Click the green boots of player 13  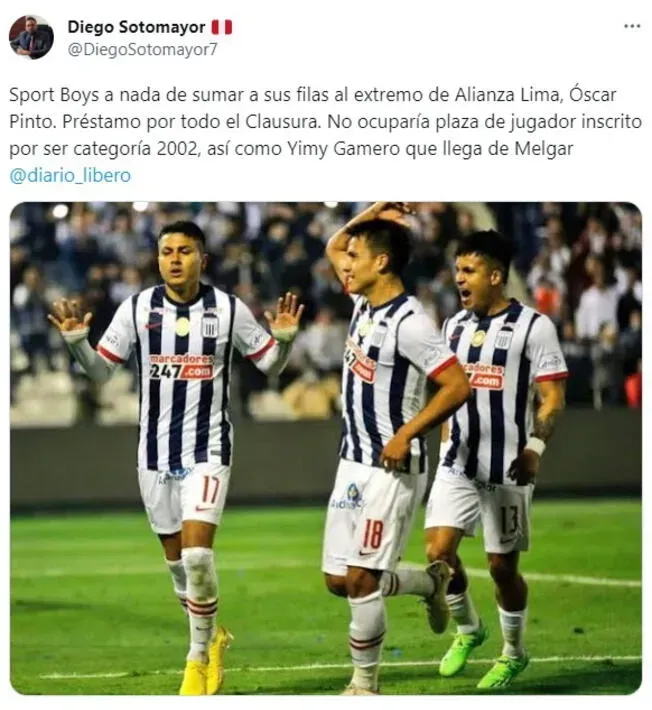(x=482, y=657)
